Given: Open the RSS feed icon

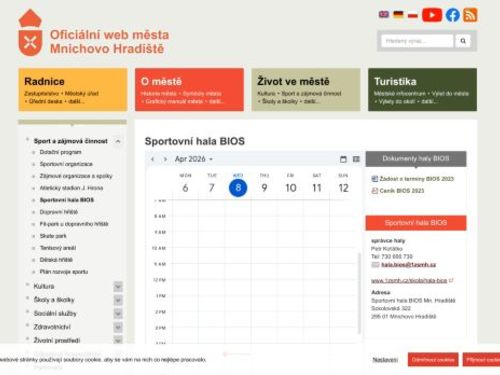Looking at the screenshot, I should [x=470, y=15].
